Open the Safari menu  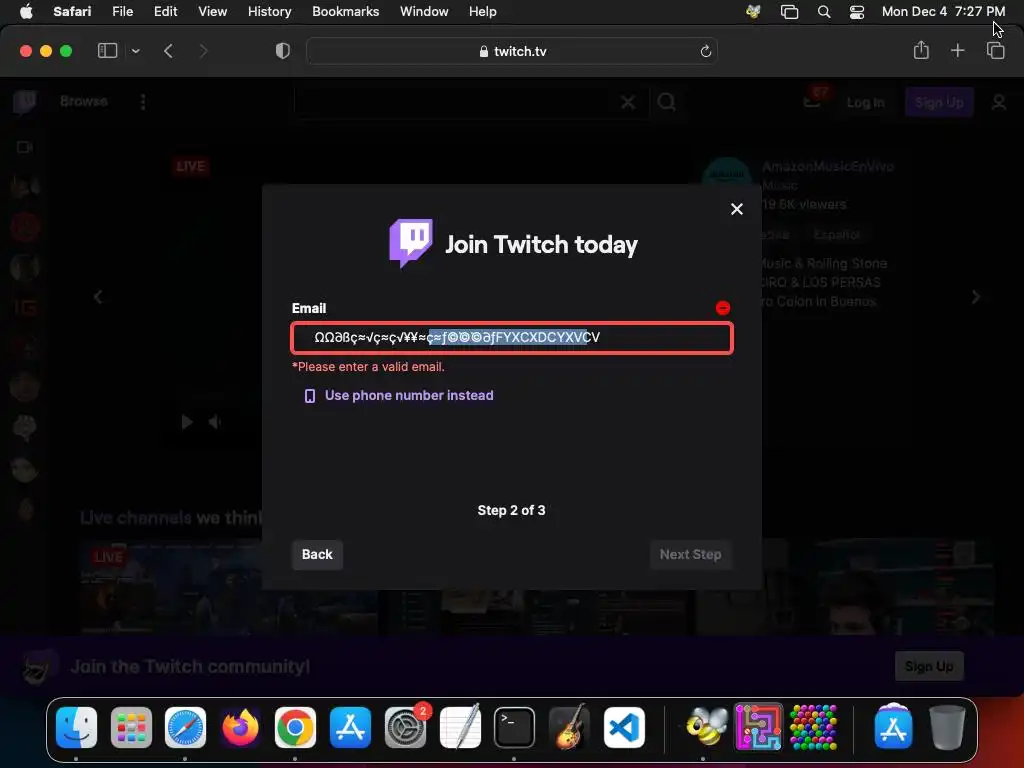(72, 12)
